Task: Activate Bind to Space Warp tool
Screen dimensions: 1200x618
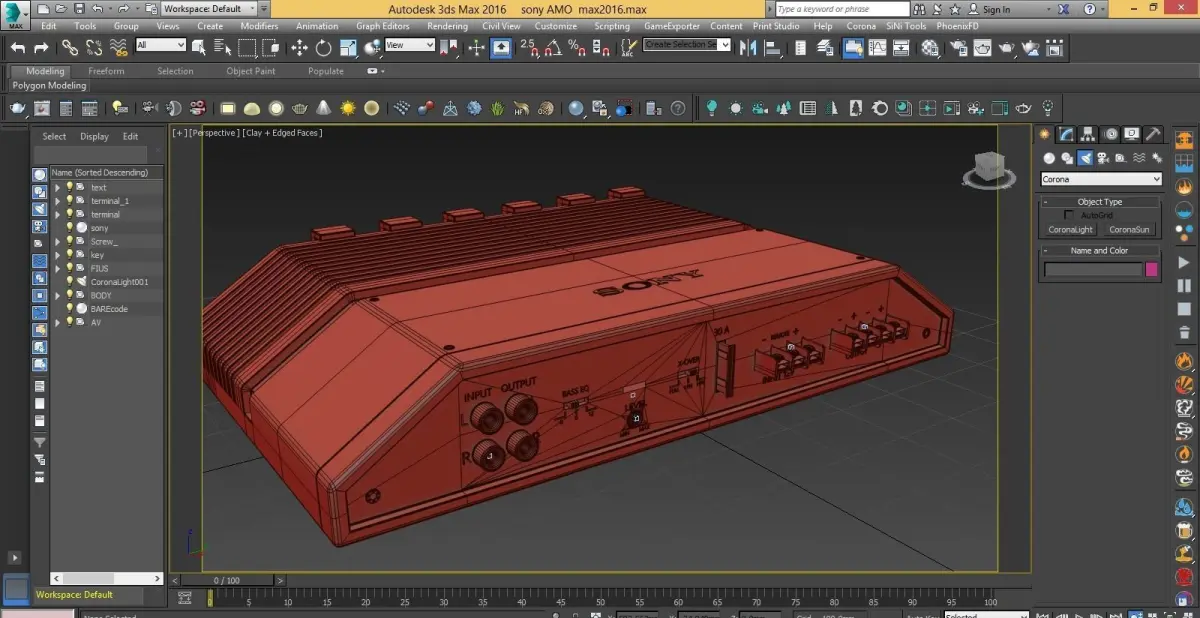Action: 119,47
